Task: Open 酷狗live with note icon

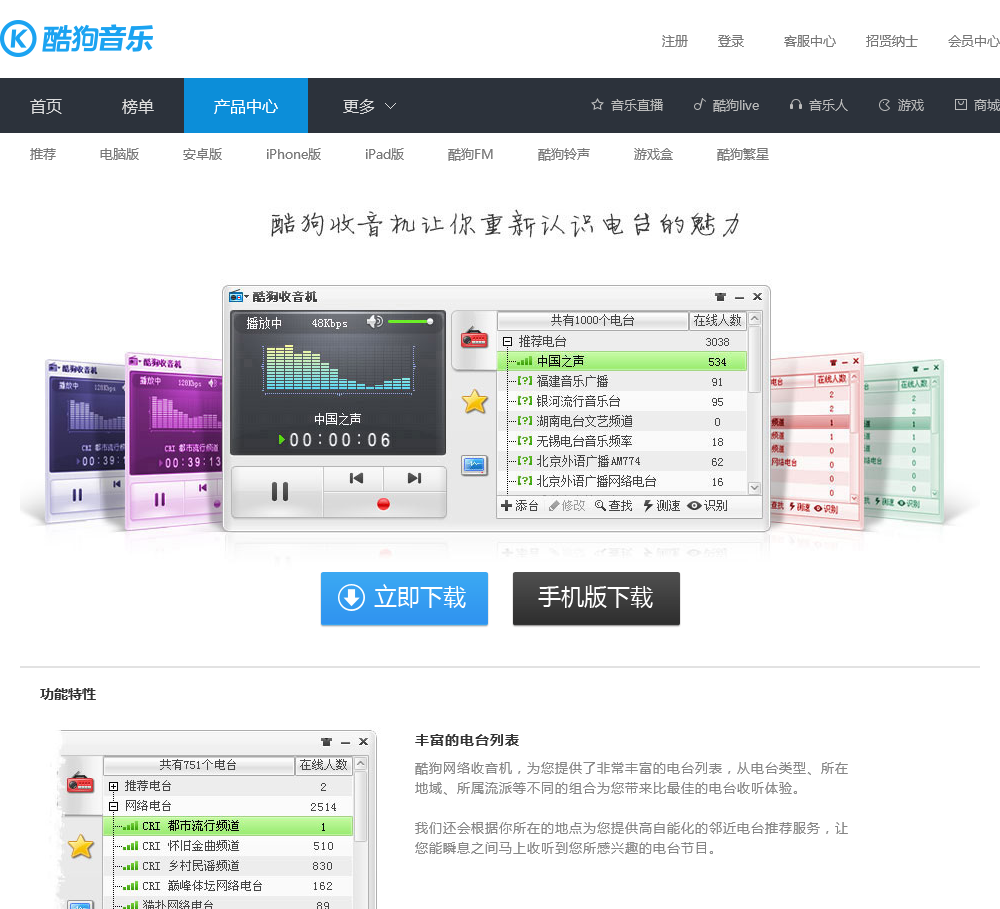Action: click(726, 105)
